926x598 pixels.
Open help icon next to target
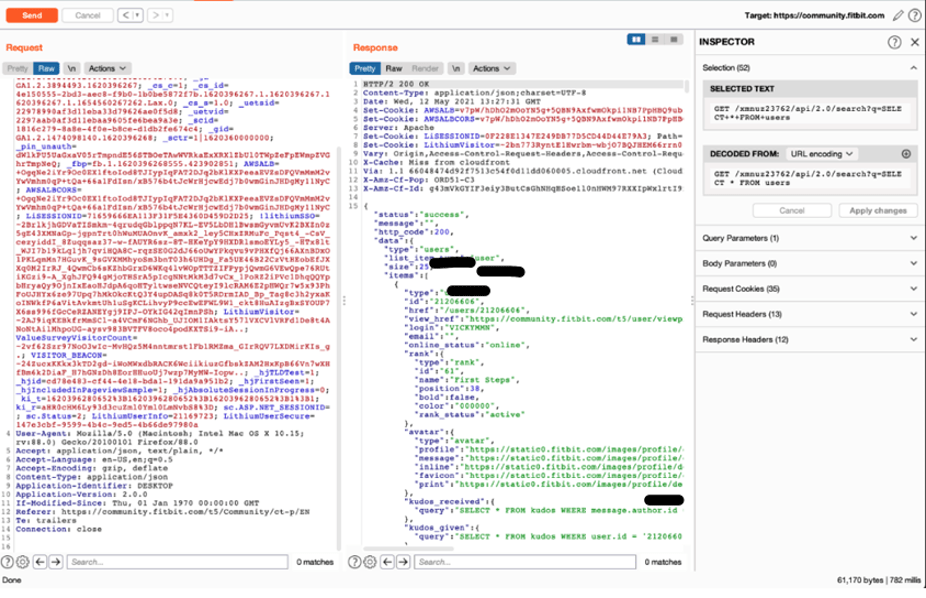914,16
